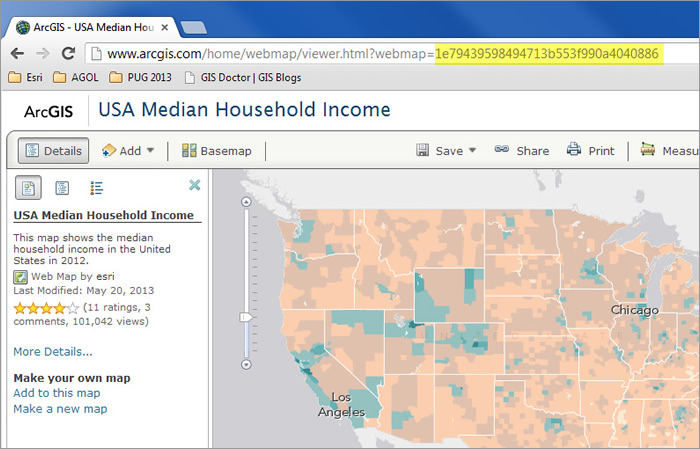Open a new browser tab
Image resolution: width=700 pixels, height=449 pixels.
point(193,28)
